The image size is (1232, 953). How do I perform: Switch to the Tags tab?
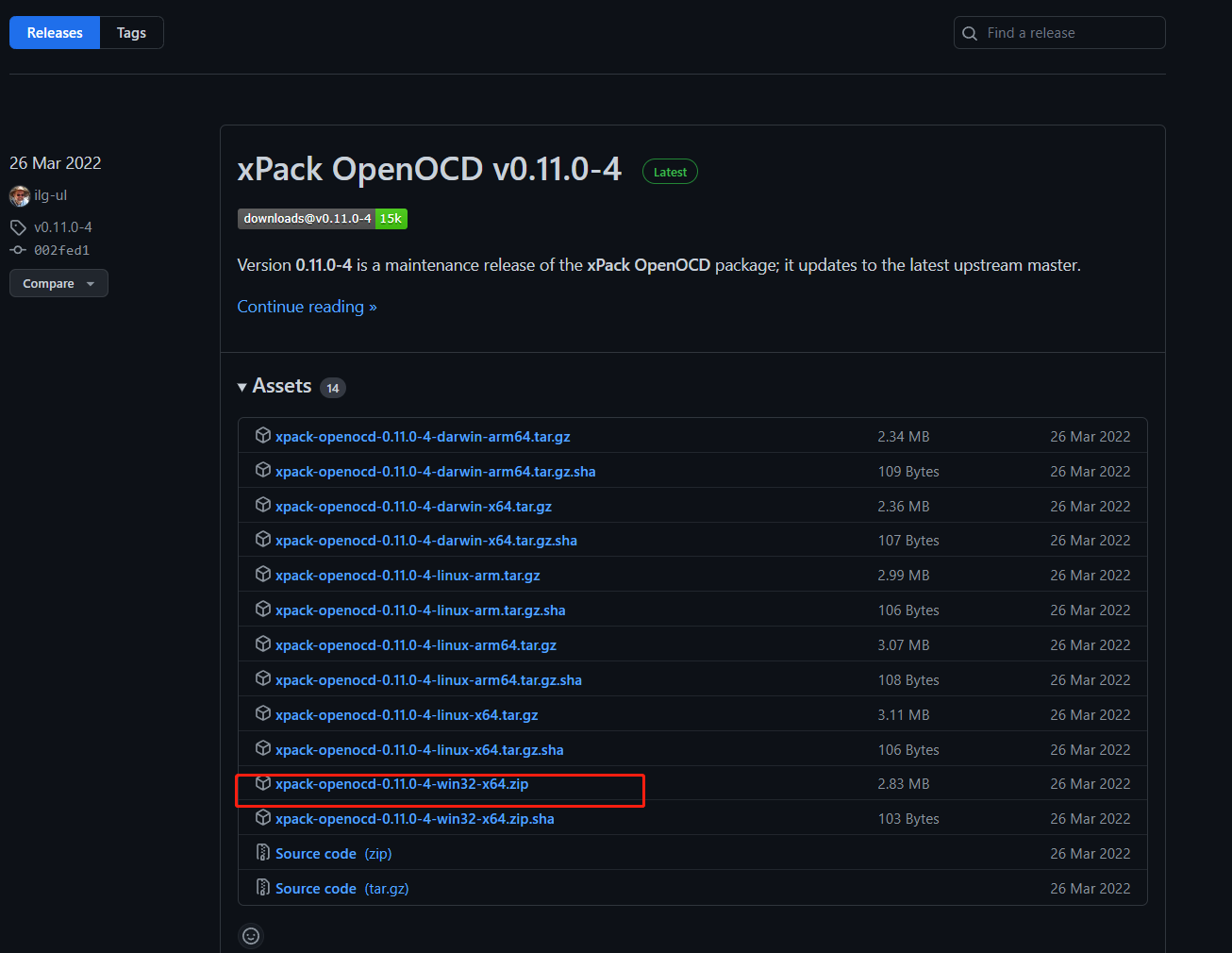(131, 33)
